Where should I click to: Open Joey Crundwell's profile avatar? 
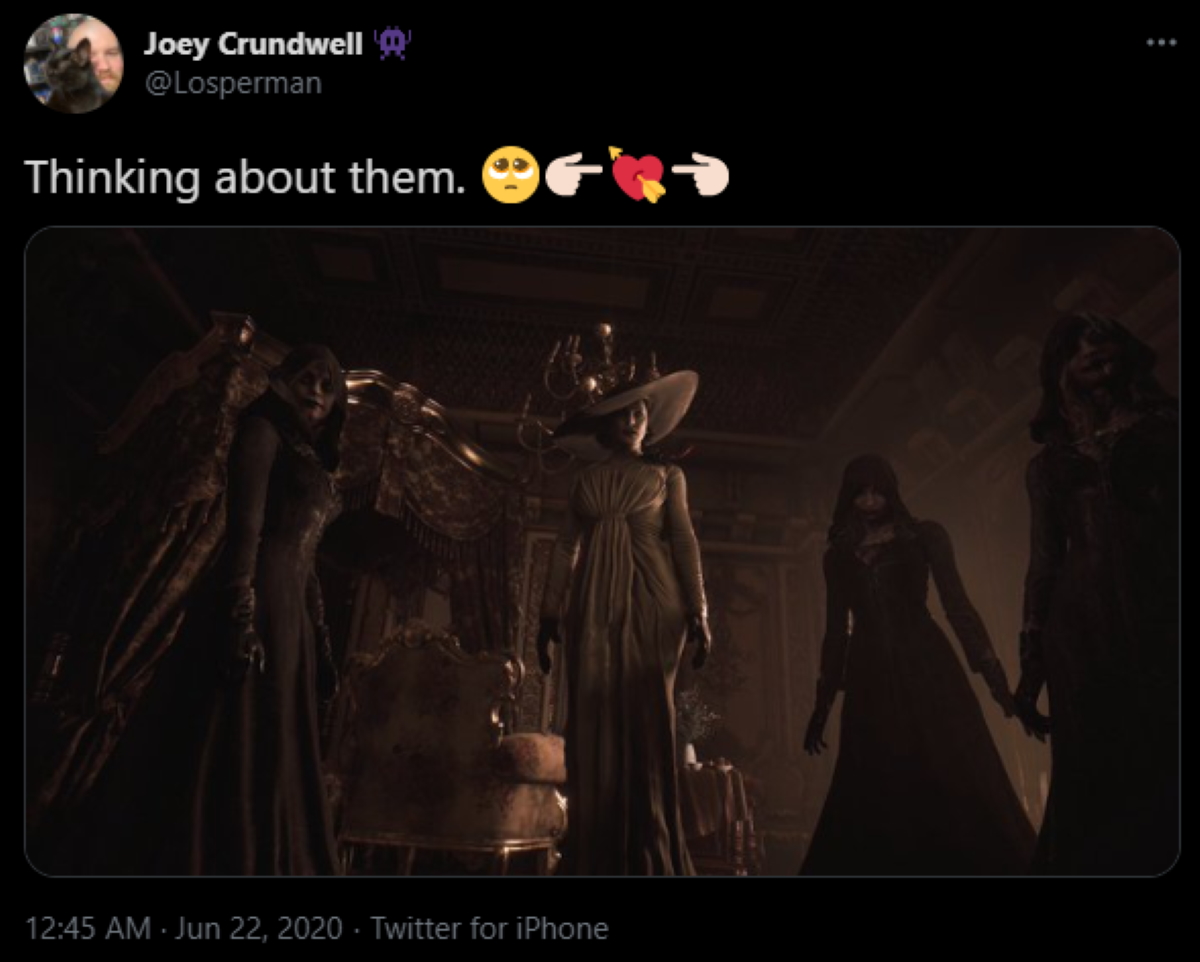coord(74,63)
